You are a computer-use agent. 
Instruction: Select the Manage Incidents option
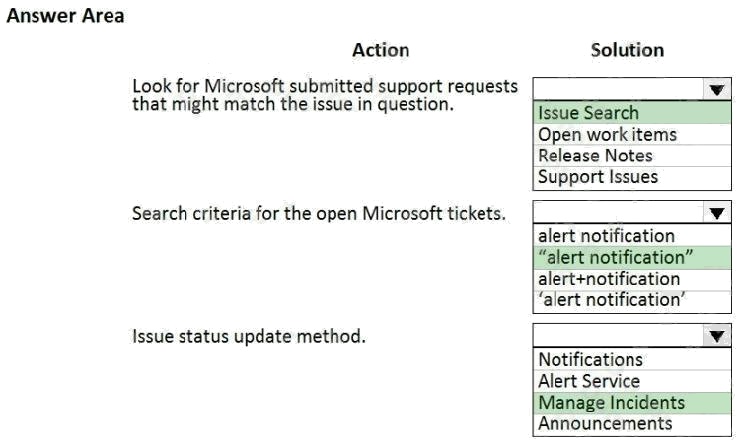(611, 402)
